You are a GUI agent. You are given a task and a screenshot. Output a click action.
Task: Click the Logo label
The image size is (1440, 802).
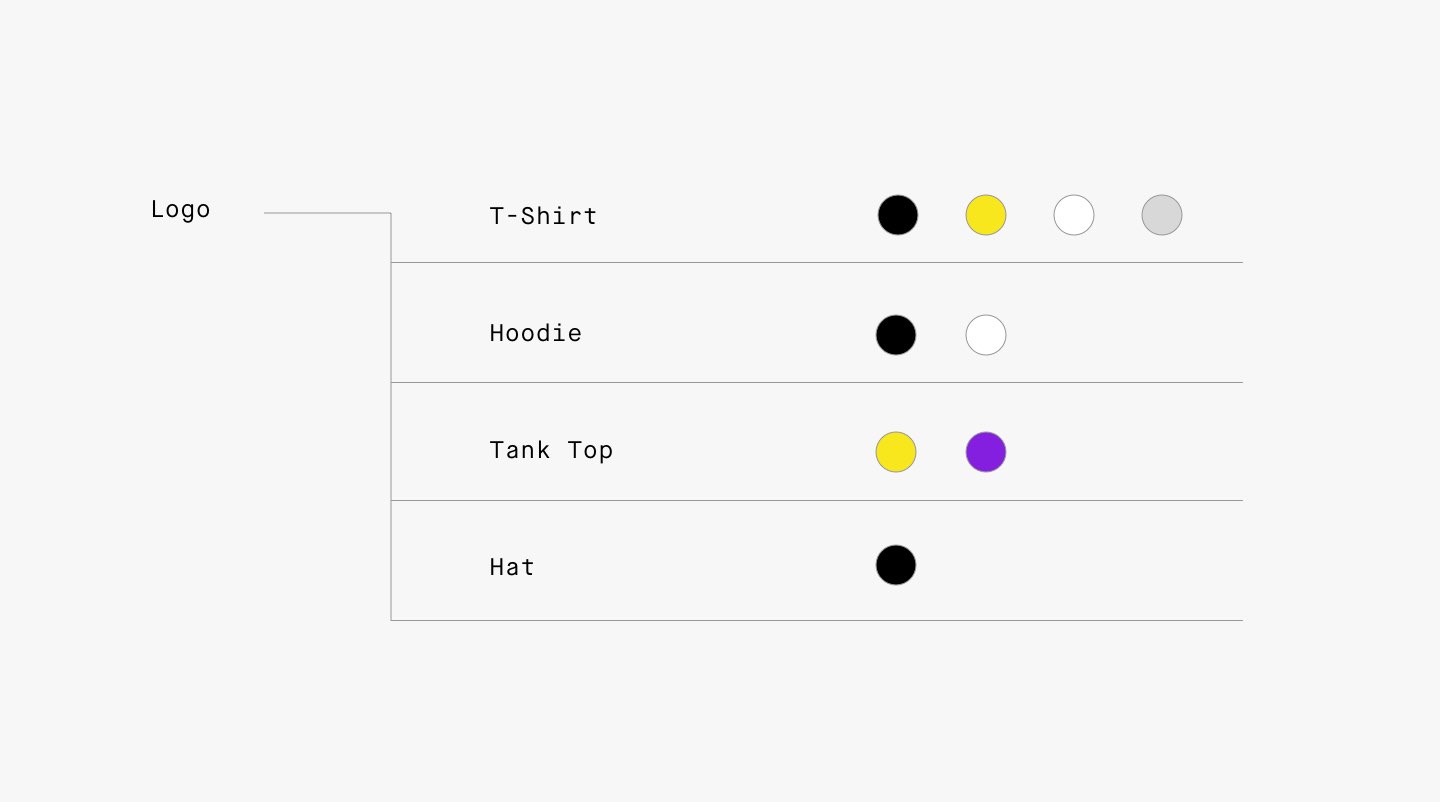click(181, 210)
